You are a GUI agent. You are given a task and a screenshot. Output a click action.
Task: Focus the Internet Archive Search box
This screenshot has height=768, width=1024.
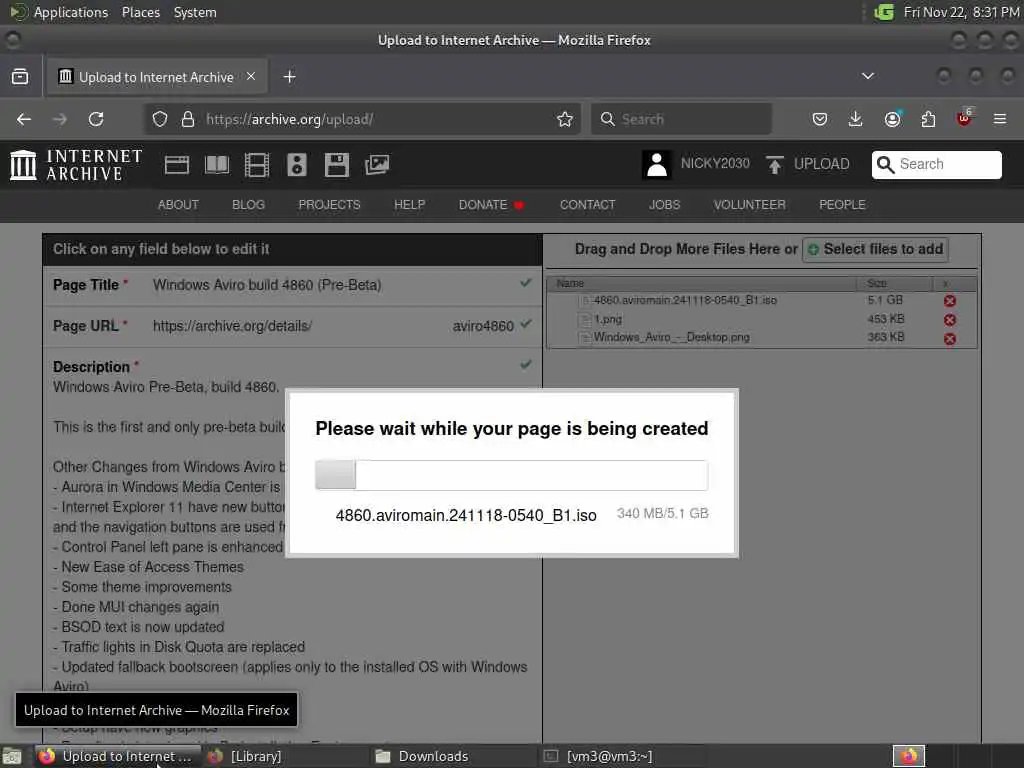tap(936, 164)
